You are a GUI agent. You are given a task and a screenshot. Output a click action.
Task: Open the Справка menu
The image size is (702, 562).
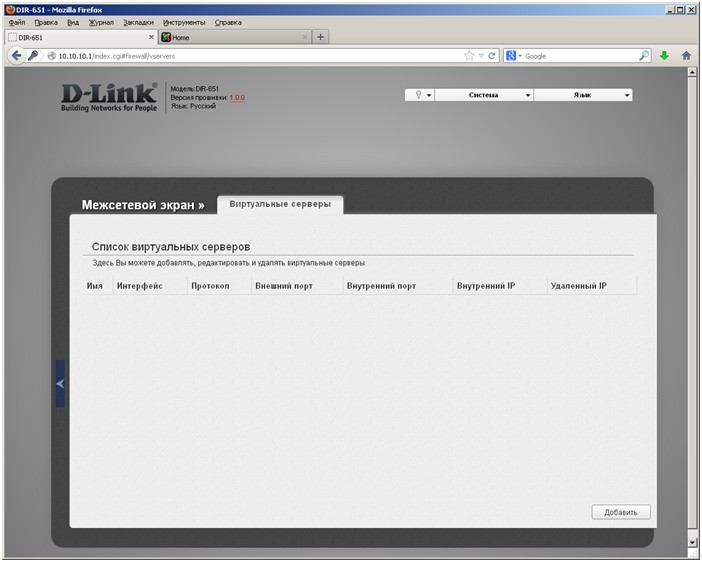tap(228, 22)
